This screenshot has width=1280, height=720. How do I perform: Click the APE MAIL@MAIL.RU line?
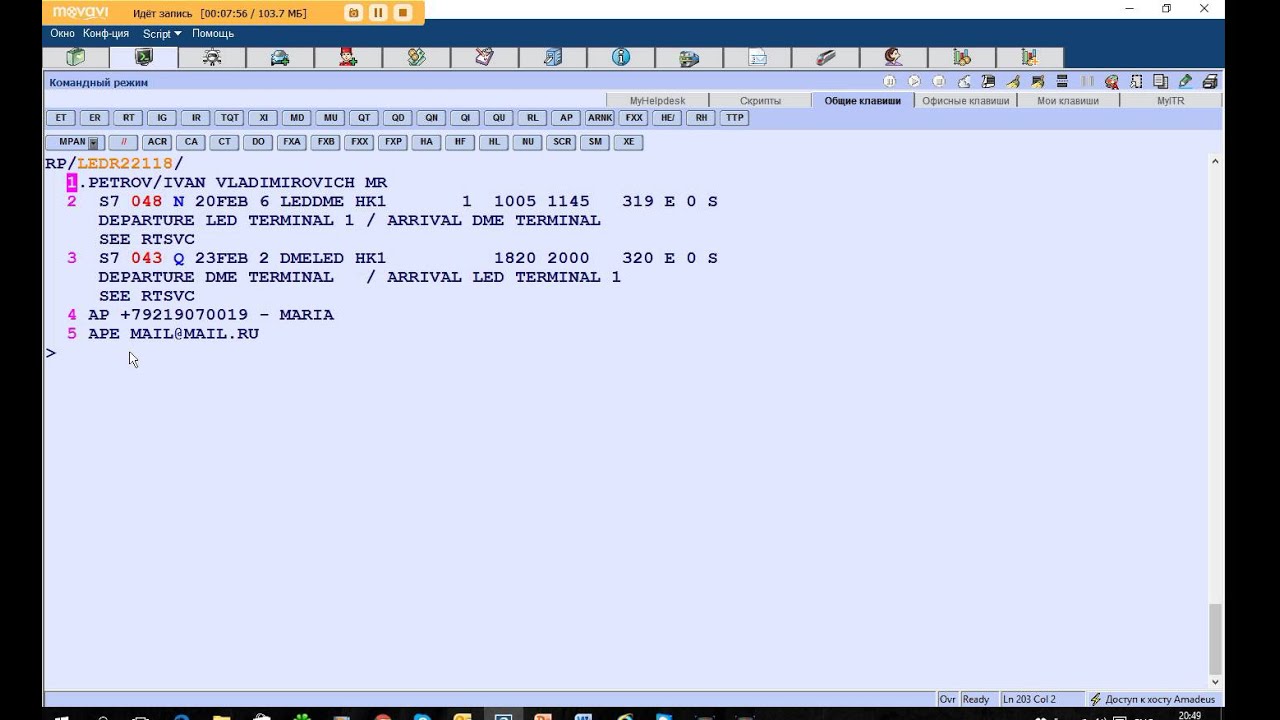point(173,334)
